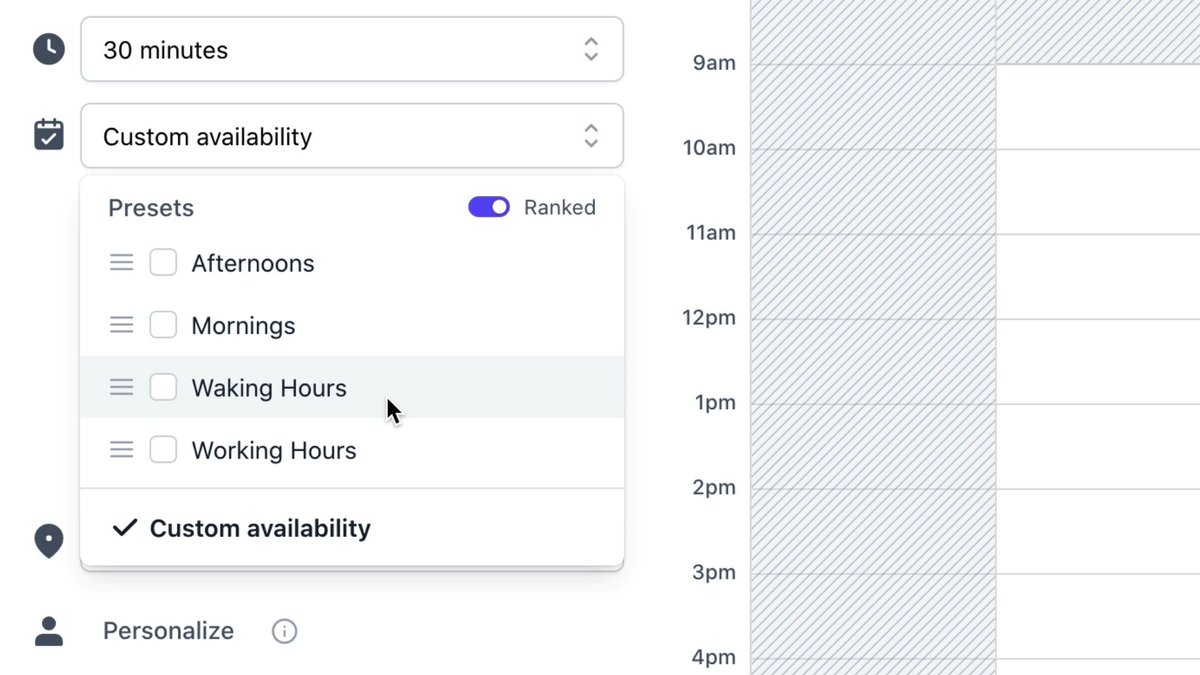Enable the Mornings preset checkbox
The height and width of the screenshot is (675, 1200).
(x=163, y=325)
